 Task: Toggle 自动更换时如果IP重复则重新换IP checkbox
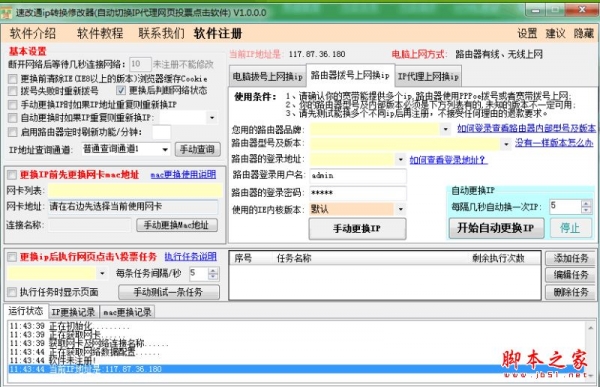pyautogui.click(x=13, y=118)
